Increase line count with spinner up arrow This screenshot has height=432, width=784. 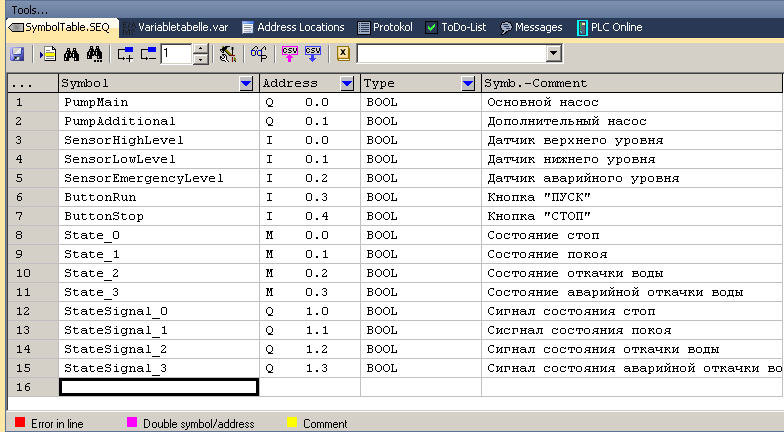tap(201, 48)
